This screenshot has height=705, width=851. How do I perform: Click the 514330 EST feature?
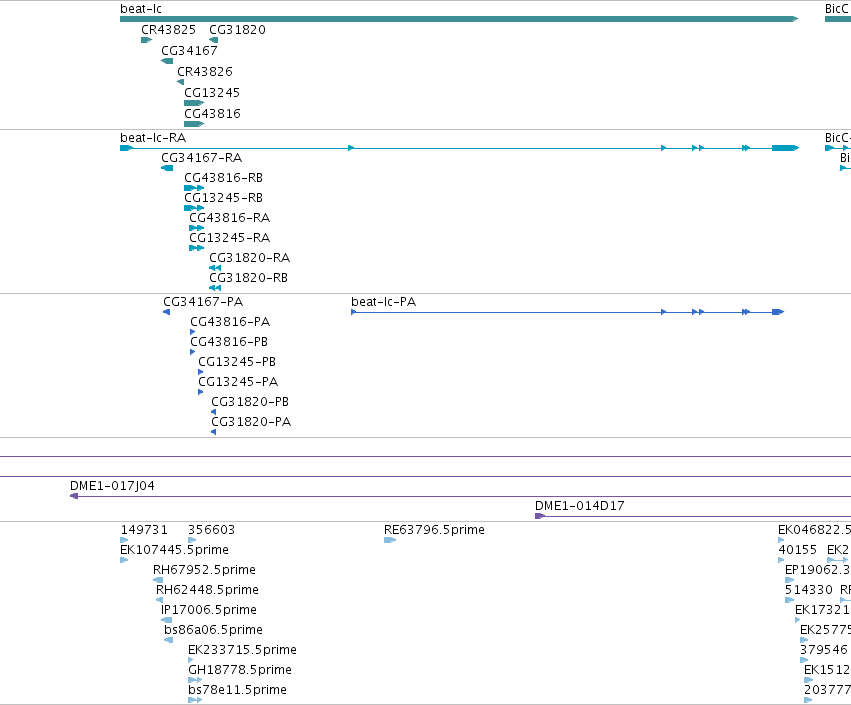(x=790, y=600)
